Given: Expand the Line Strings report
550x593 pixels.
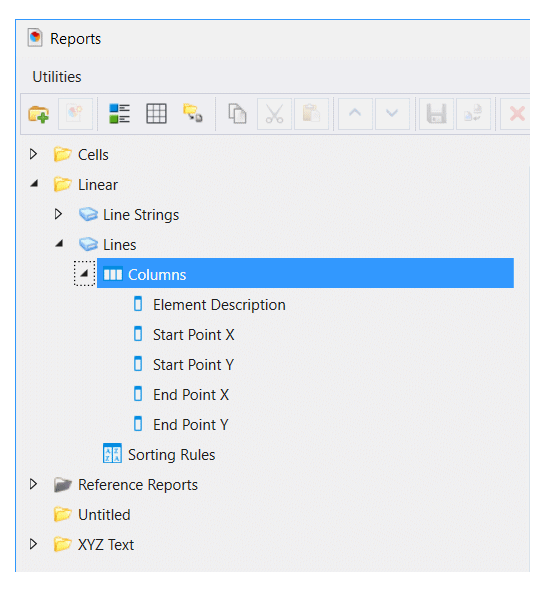Looking at the screenshot, I should [x=58, y=214].
